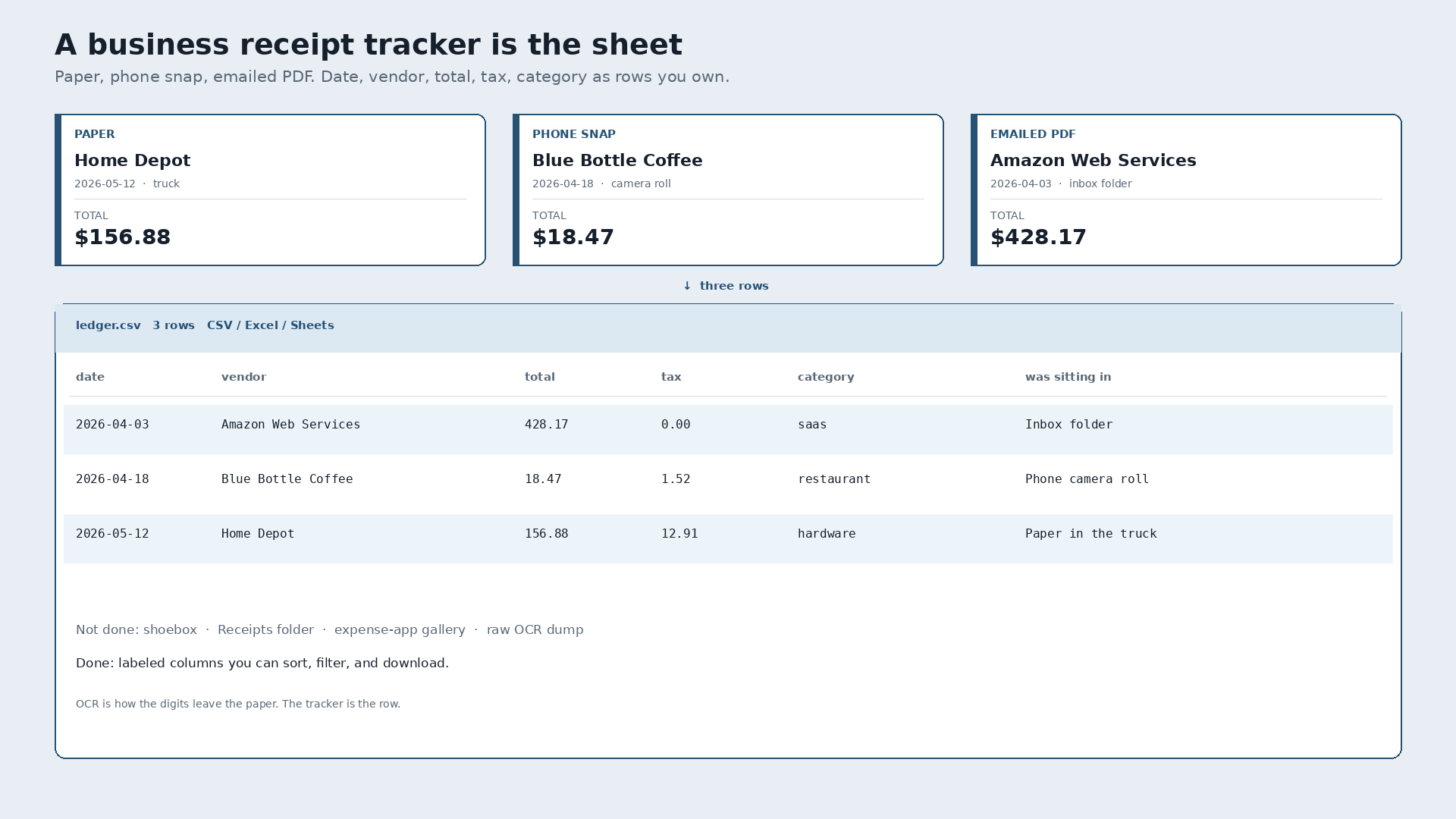Click the EMAILED PDF card label
Image resolution: width=1456 pixels, height=819 pixels.
1033,134
